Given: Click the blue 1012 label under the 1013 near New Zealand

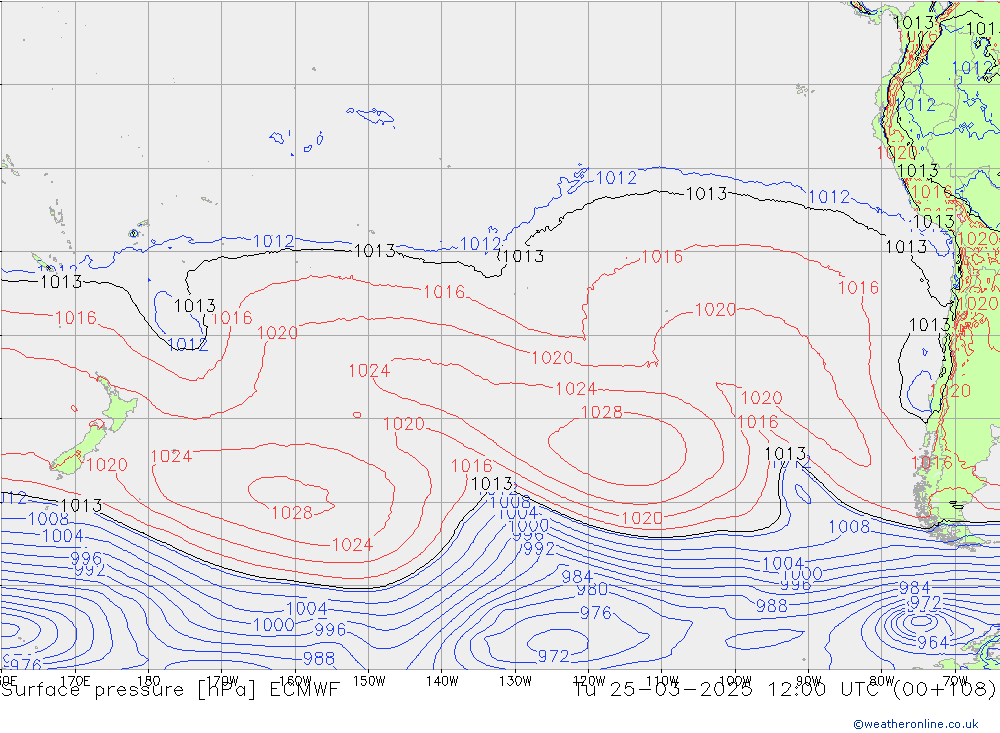Looking at the screenshot, I should click(188, 345).
